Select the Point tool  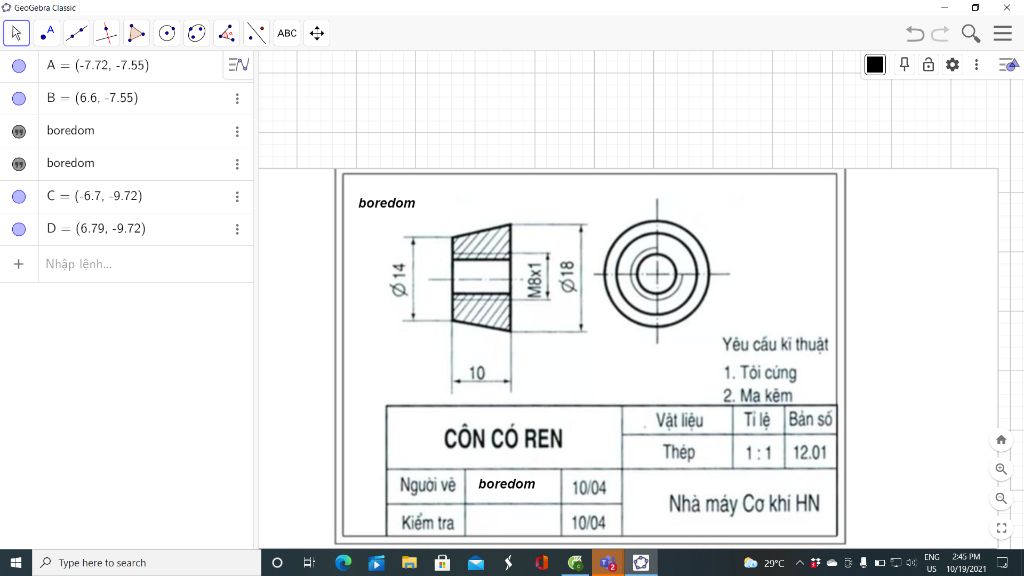coord(46,33)
